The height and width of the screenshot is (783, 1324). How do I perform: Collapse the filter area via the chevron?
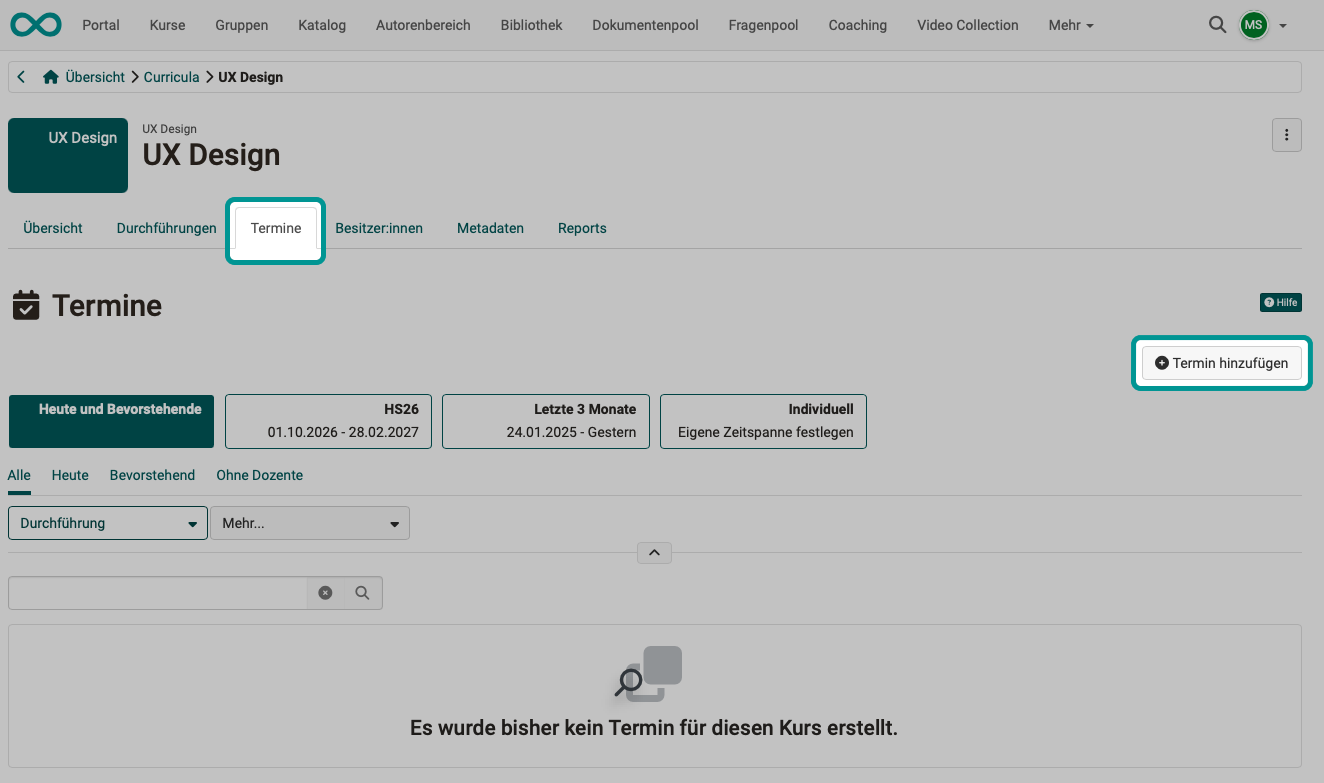654,552
